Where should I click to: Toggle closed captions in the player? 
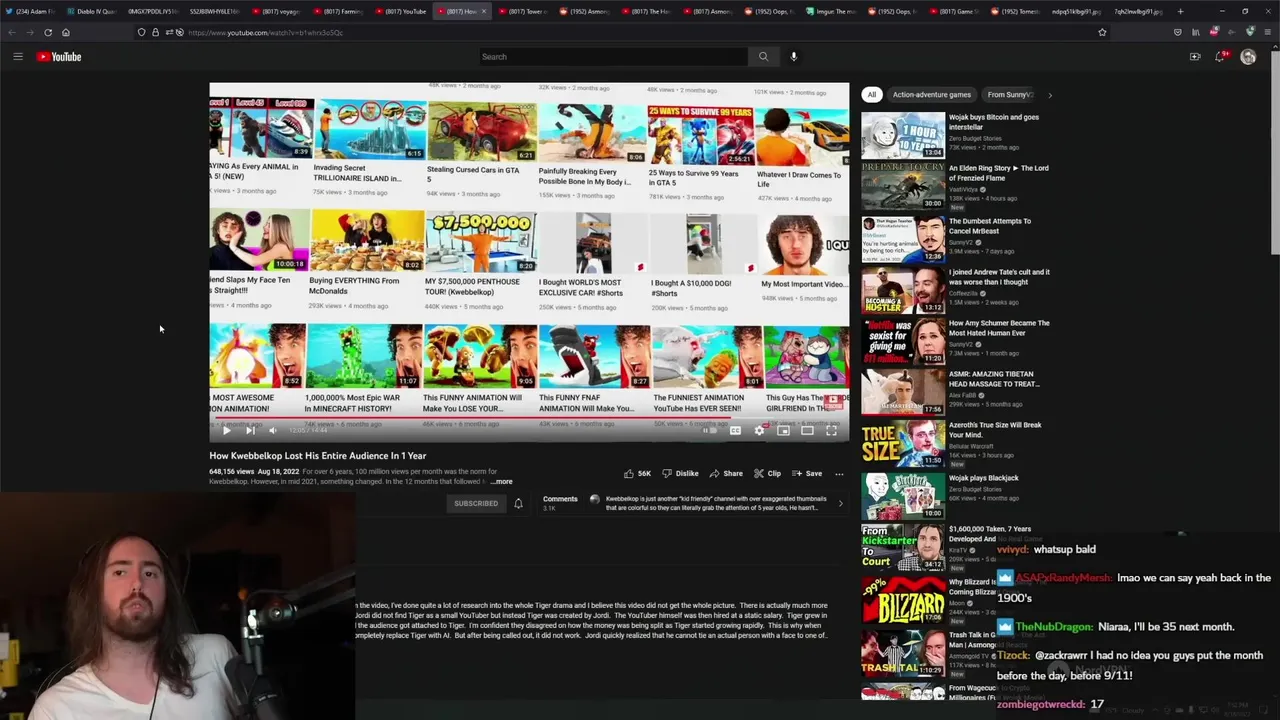tap(735, 430)
